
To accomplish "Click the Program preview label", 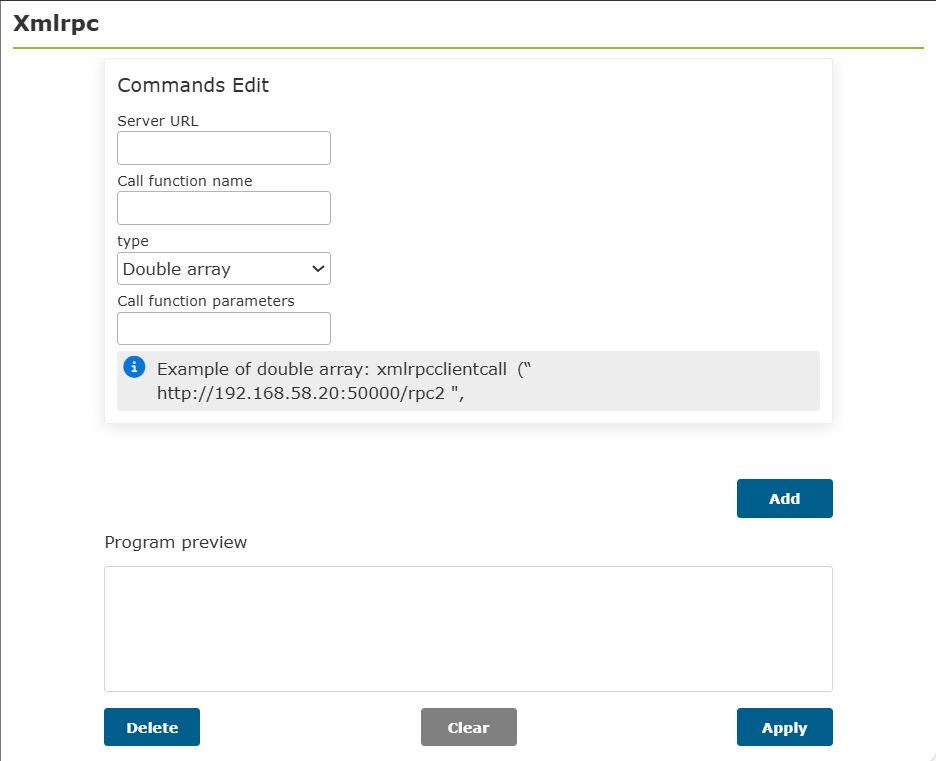I will (x=176, y=542).
